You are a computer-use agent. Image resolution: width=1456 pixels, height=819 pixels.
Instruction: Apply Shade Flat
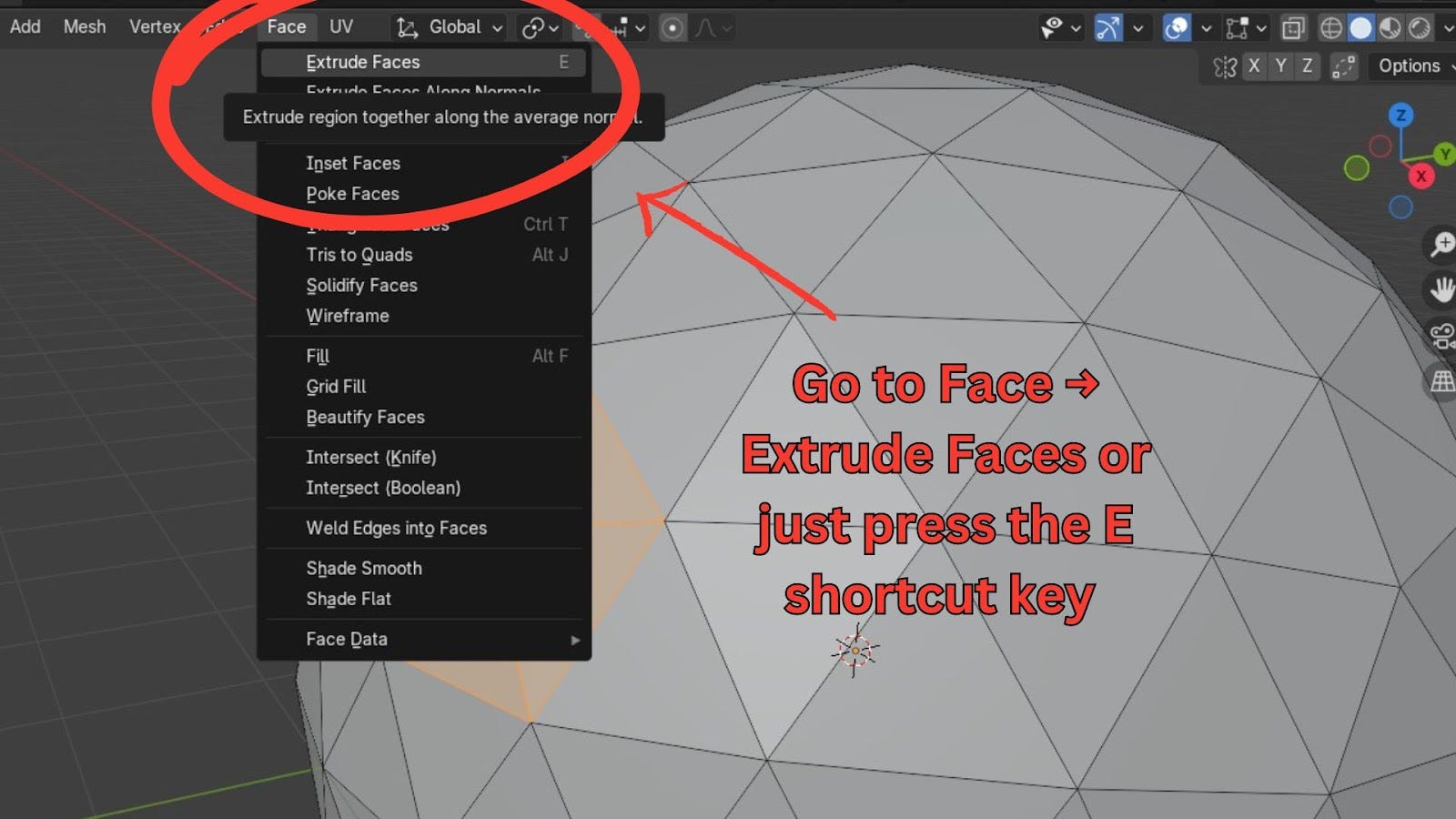pos(424,599)
